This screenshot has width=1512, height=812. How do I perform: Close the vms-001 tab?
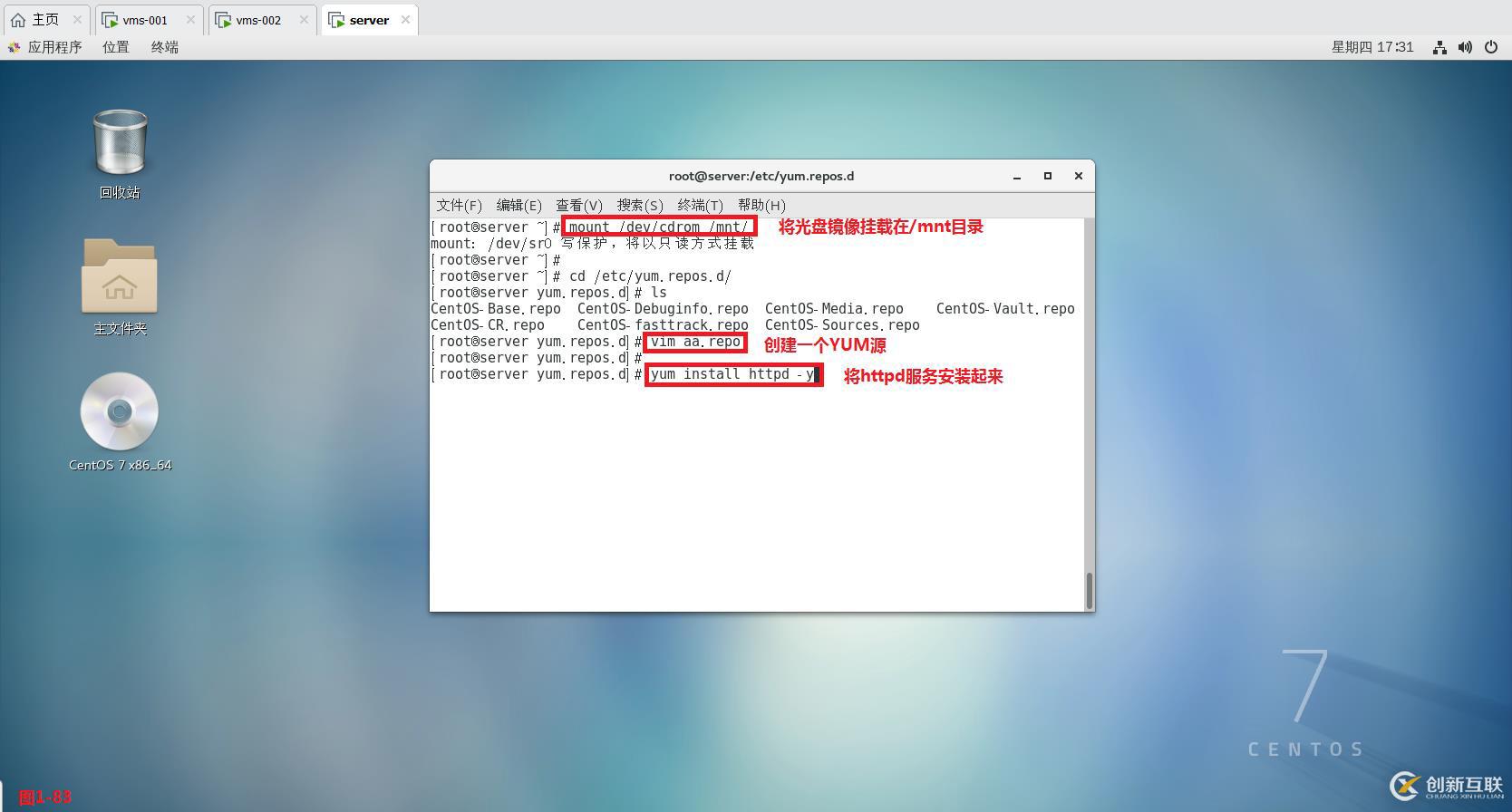point(190,20)
